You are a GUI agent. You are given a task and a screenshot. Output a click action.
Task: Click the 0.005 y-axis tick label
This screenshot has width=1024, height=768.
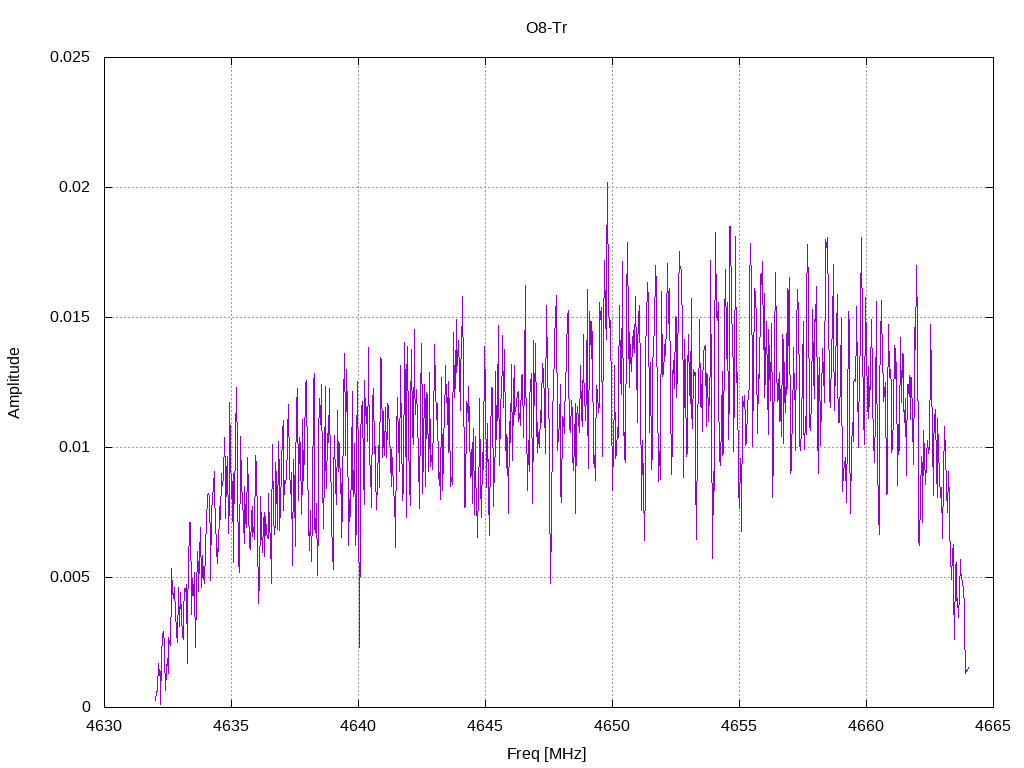coord(70,577)
